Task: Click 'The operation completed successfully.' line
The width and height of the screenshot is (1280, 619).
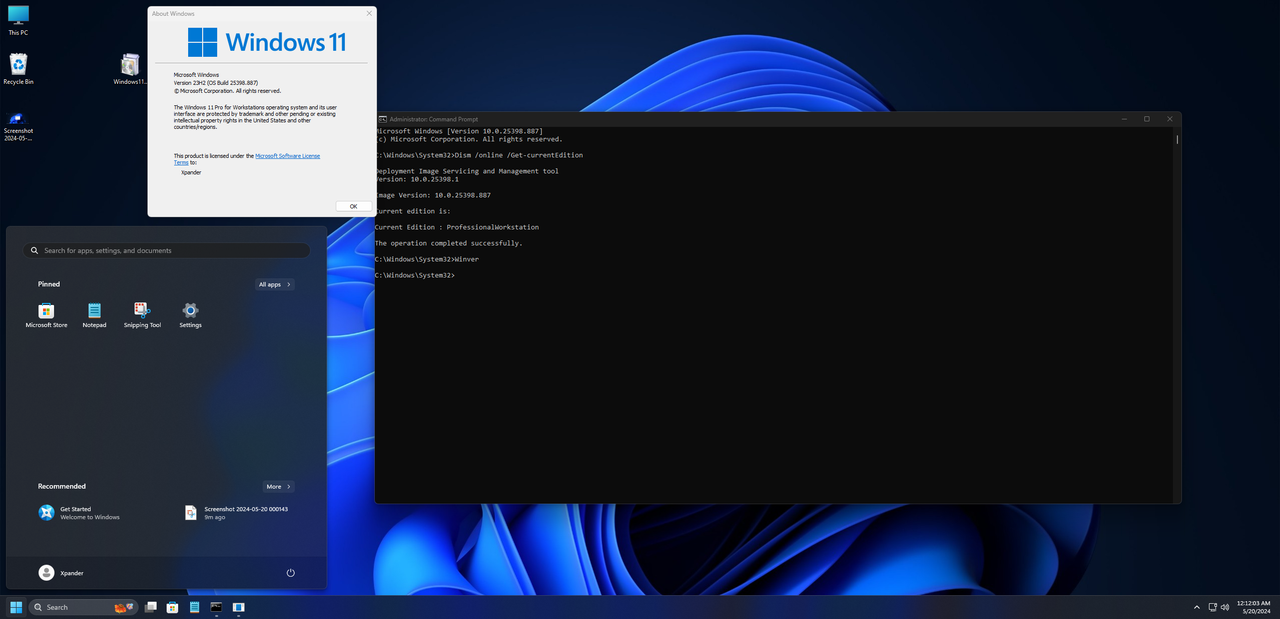Action: [449, 243]
